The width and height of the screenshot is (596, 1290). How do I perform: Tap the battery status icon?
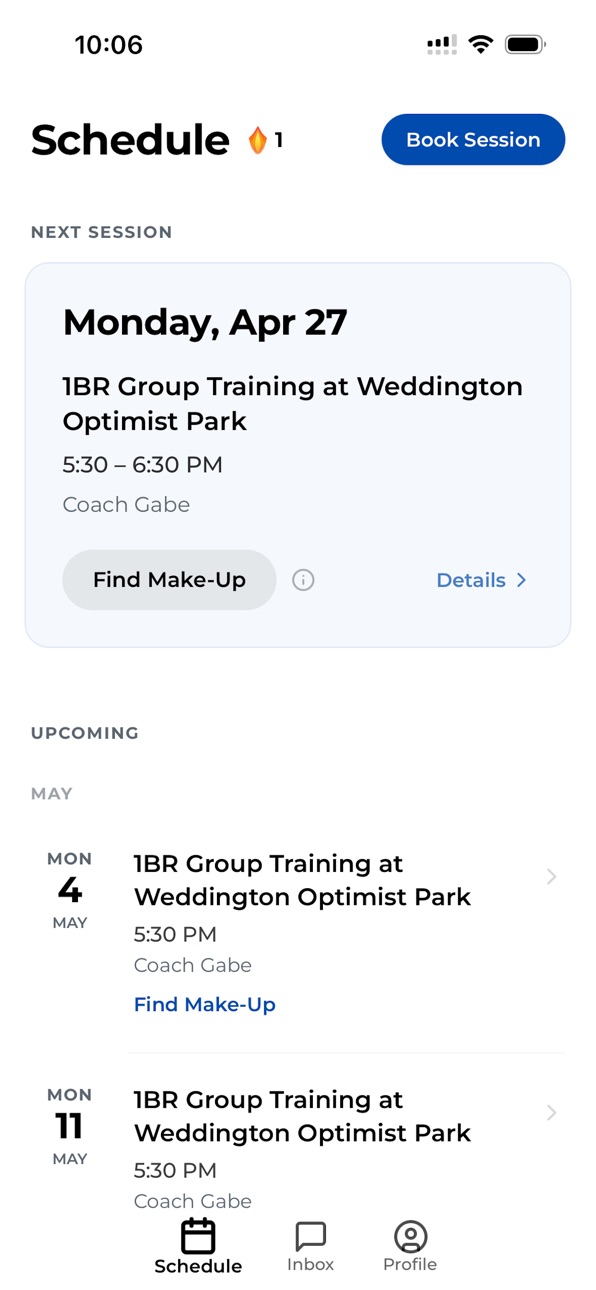pyautogui.click(x=525, y=44)
